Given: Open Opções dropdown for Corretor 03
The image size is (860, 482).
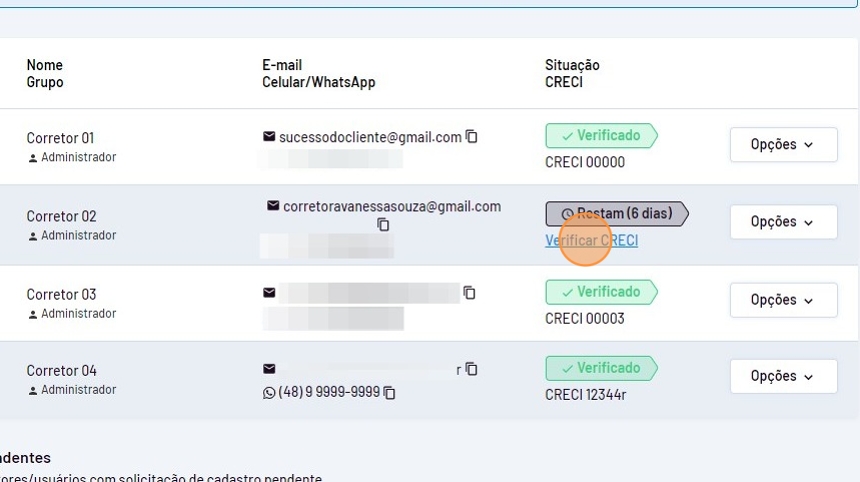Looking at the screenshot, I should 783,300.
